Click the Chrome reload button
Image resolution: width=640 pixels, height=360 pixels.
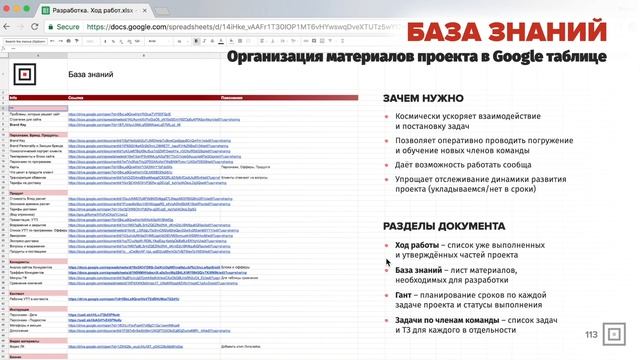35,27
